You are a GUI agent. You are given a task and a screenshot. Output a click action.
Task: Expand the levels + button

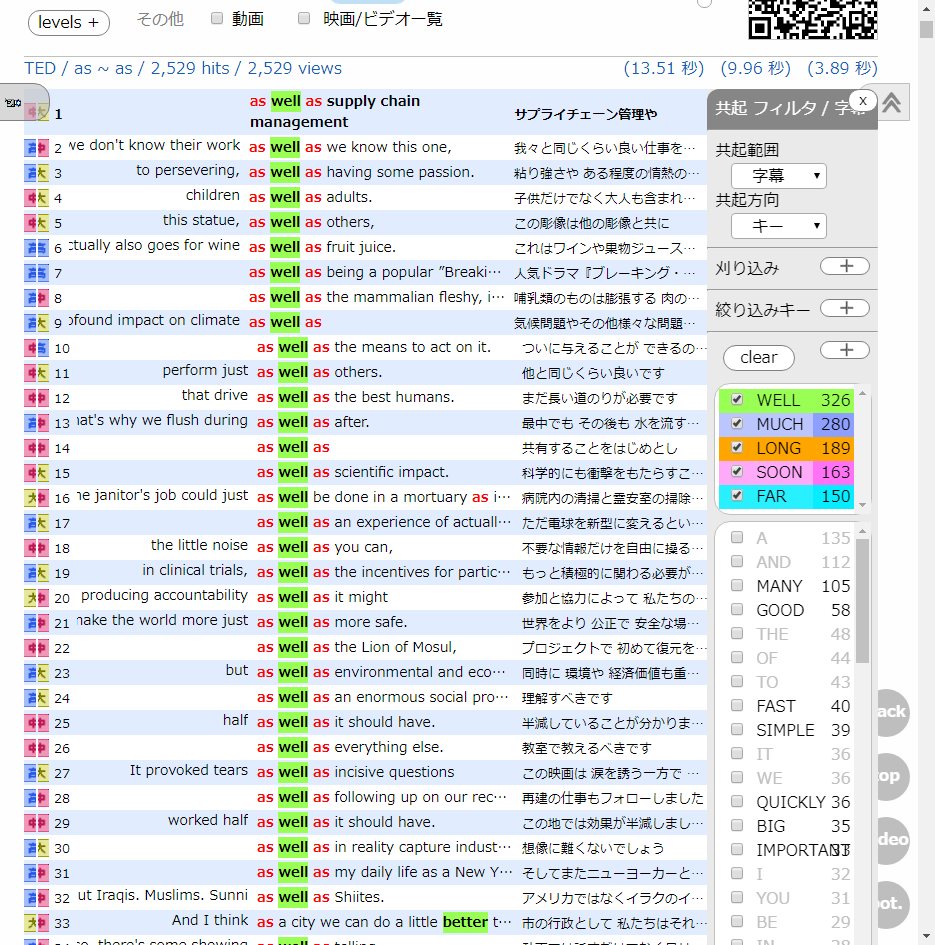coord(69,22)
